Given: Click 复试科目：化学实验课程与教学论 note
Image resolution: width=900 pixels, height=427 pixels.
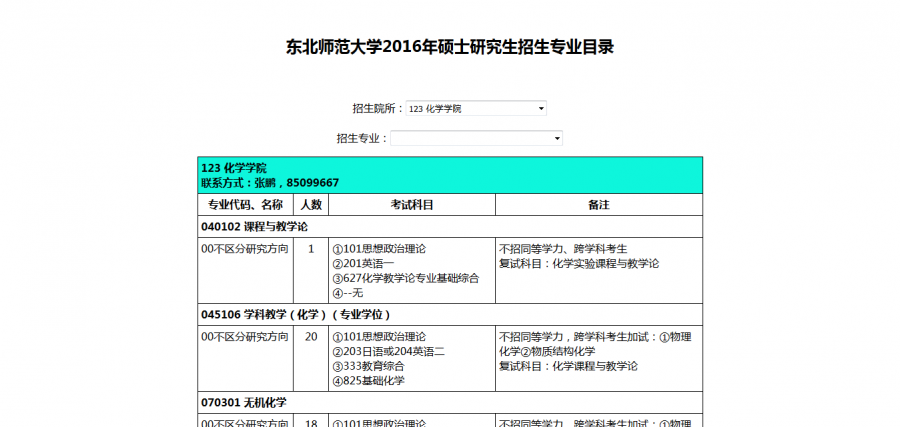Looking at the screenshot, I should pos(579,263).
